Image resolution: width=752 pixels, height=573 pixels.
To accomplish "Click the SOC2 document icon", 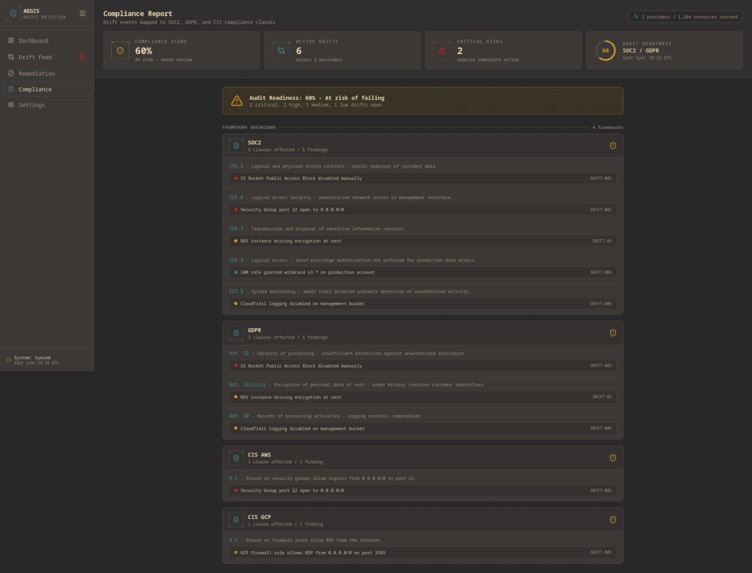I will 236,146.
